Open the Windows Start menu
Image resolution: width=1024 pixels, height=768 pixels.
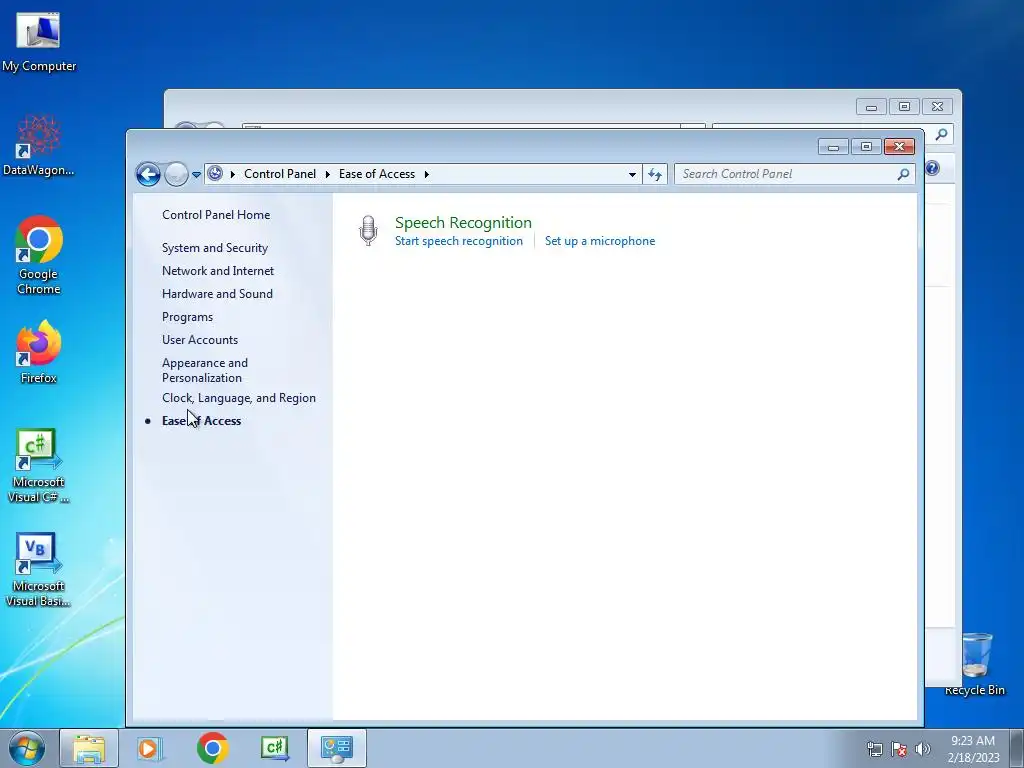pos(26,748)
